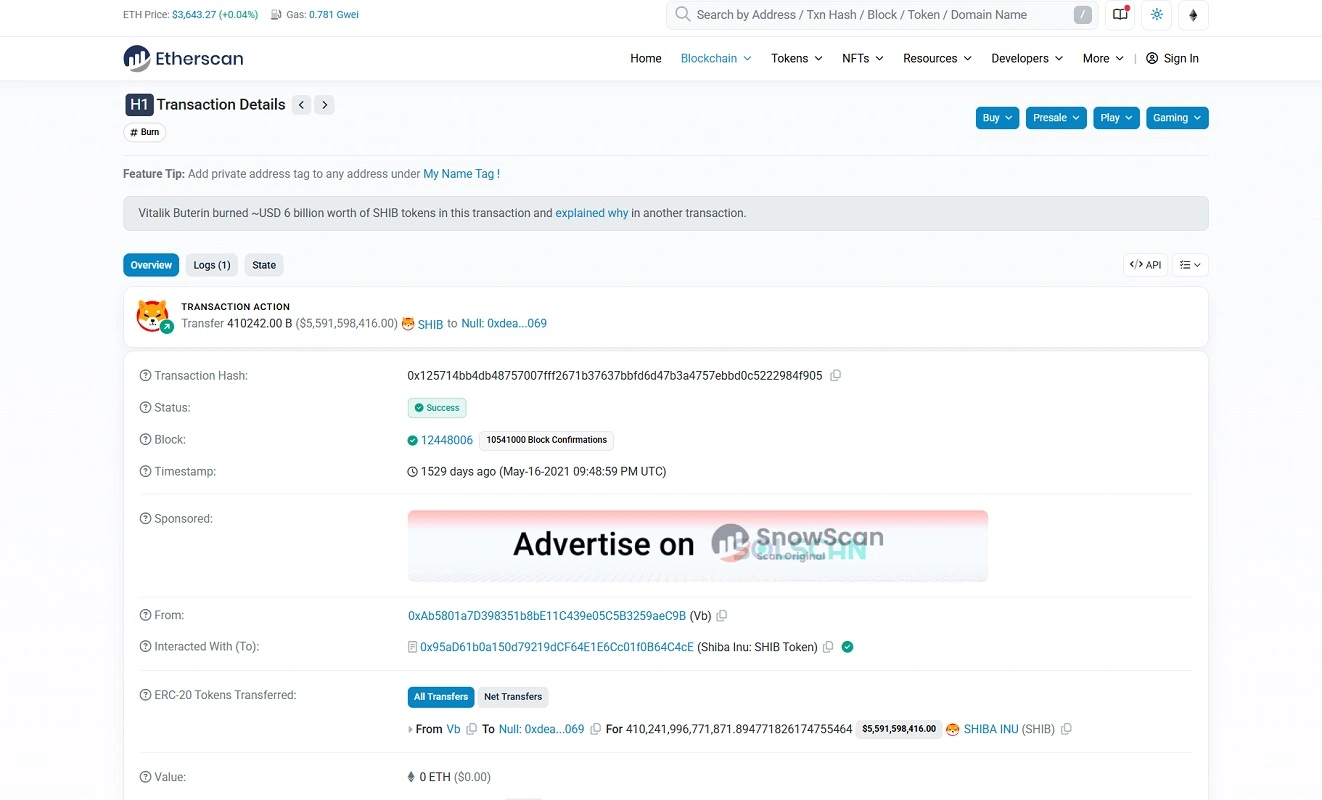This screenshot has height=800, width=1322.
Task: Go to Home page
Action: [646, 58]
